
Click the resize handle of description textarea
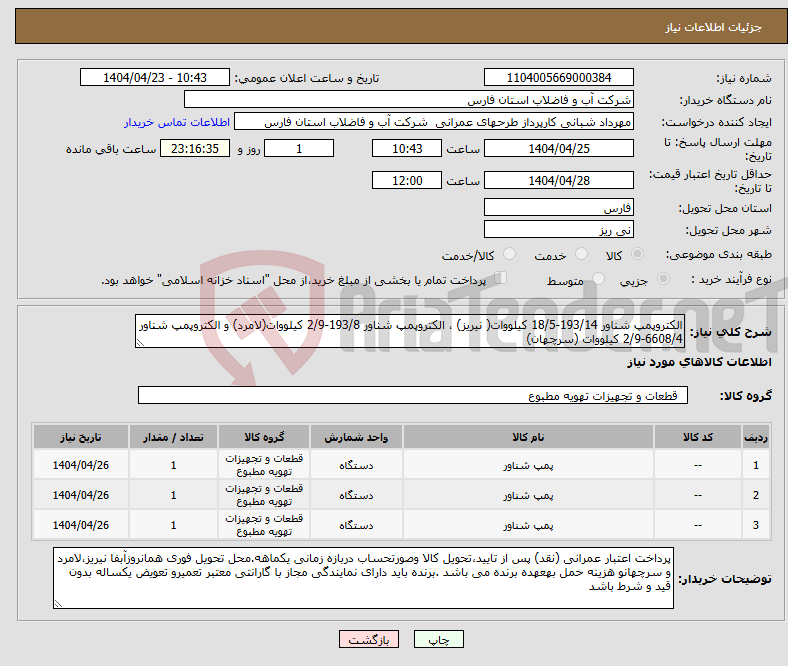tap(140, 343)
